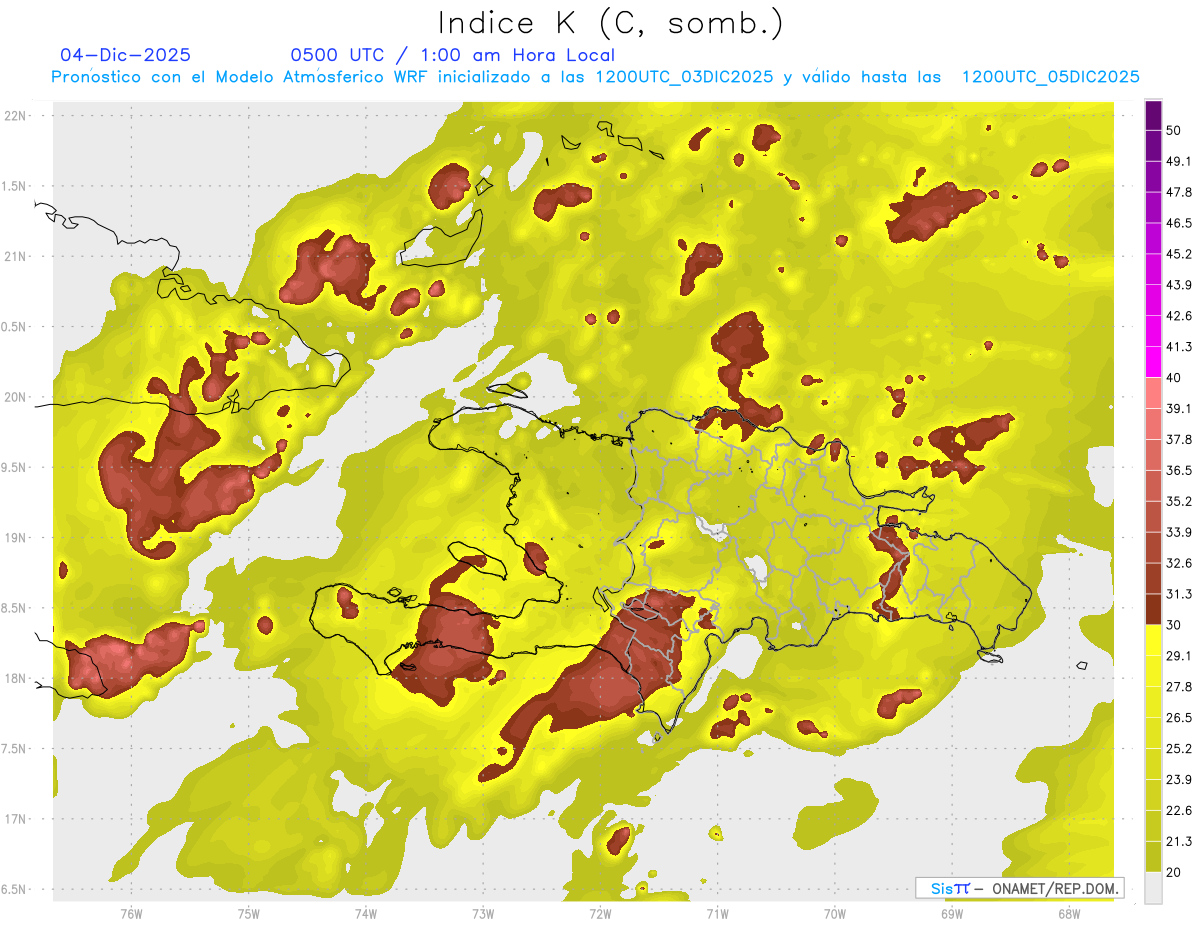The width and height of the screenshot is (1200, 927).
Task: Click legend value '37.8'
Action: 1178,439
